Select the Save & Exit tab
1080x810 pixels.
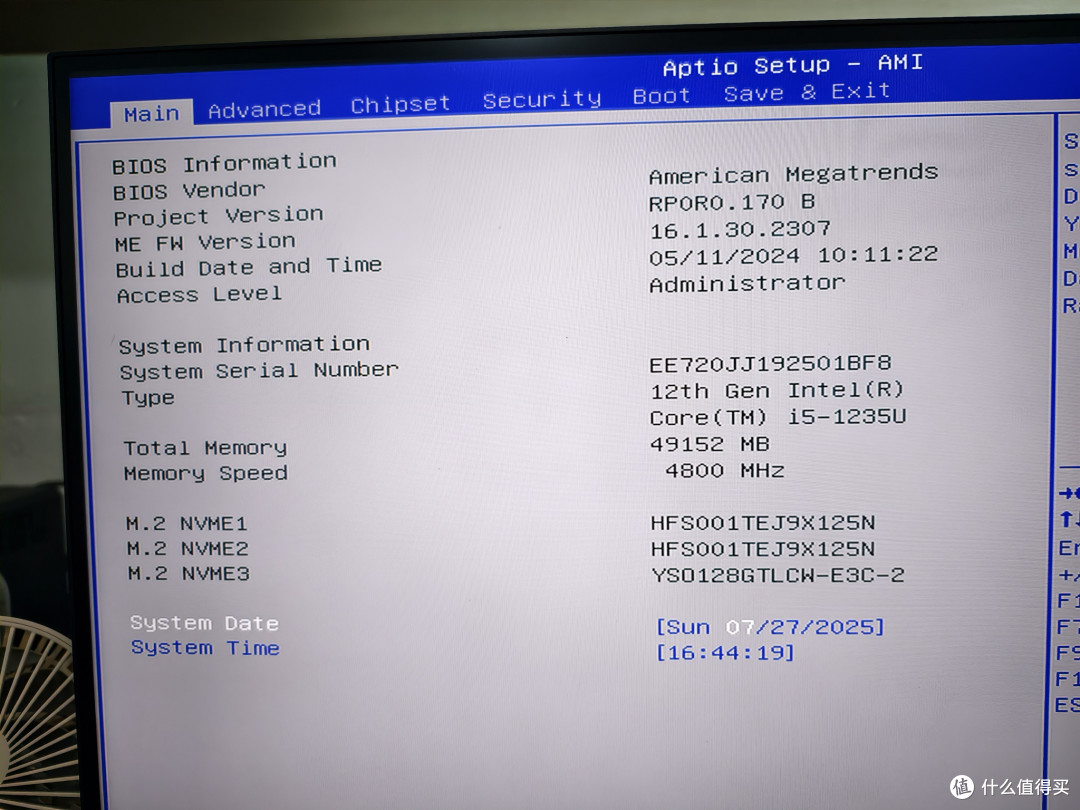click(x=807, y=92)
